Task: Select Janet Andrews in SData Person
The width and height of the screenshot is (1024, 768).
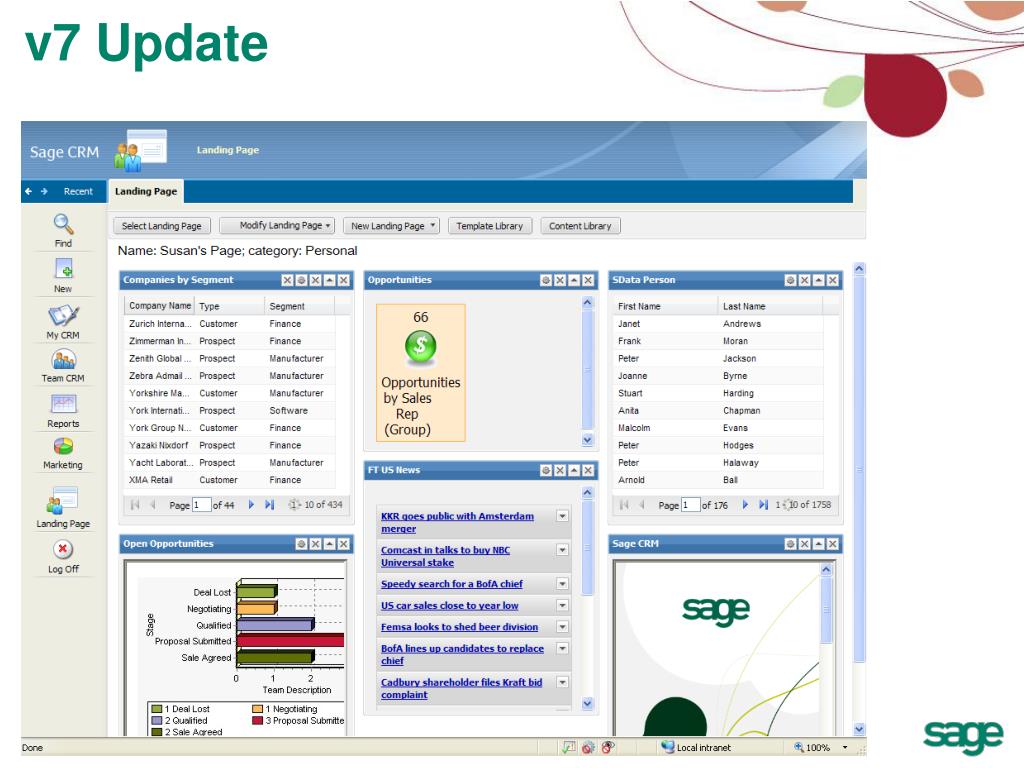Action: (718, 324)
